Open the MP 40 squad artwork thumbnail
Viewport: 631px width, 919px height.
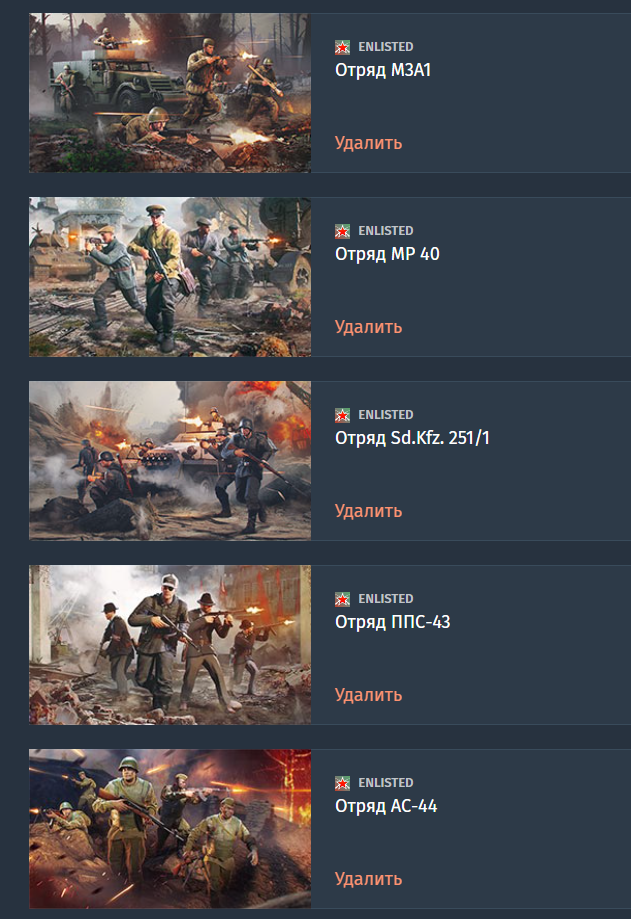170,277
